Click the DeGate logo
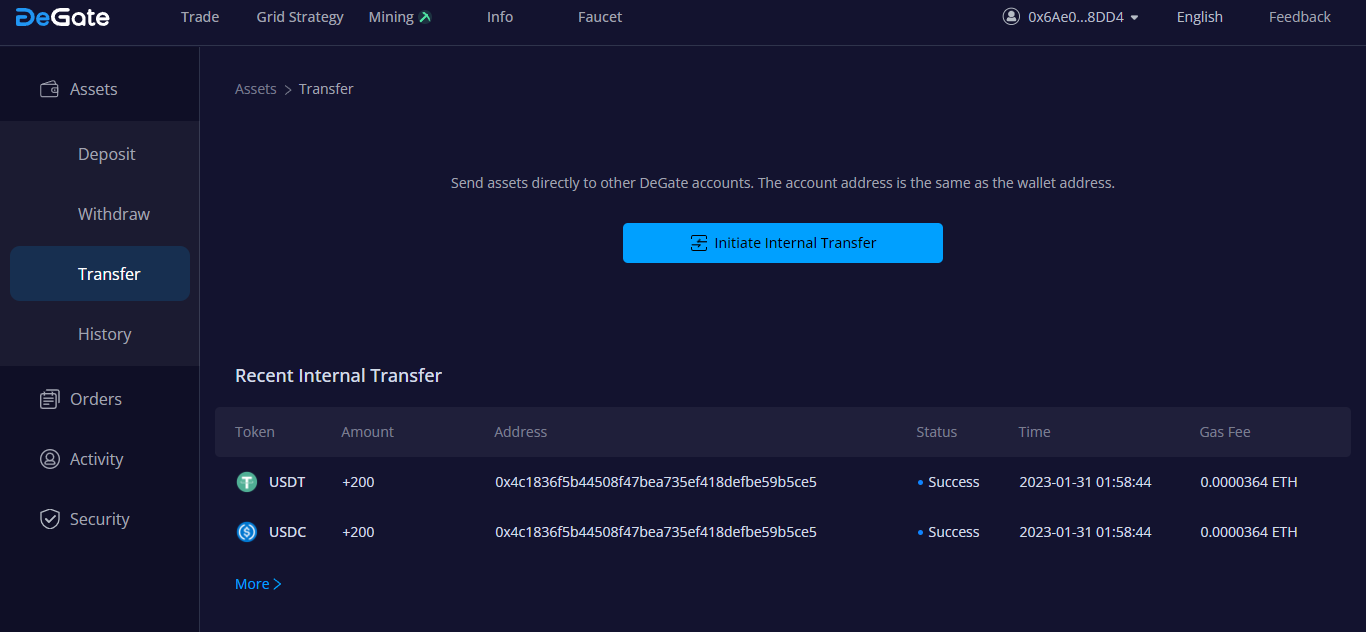 (x=62, y=17)
